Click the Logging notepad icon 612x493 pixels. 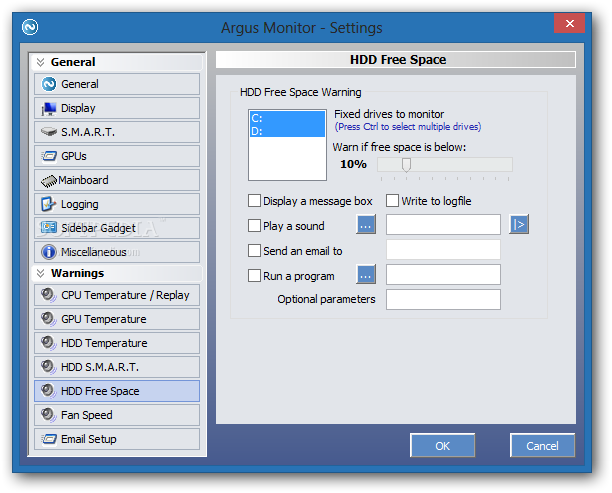coord(48,204)
